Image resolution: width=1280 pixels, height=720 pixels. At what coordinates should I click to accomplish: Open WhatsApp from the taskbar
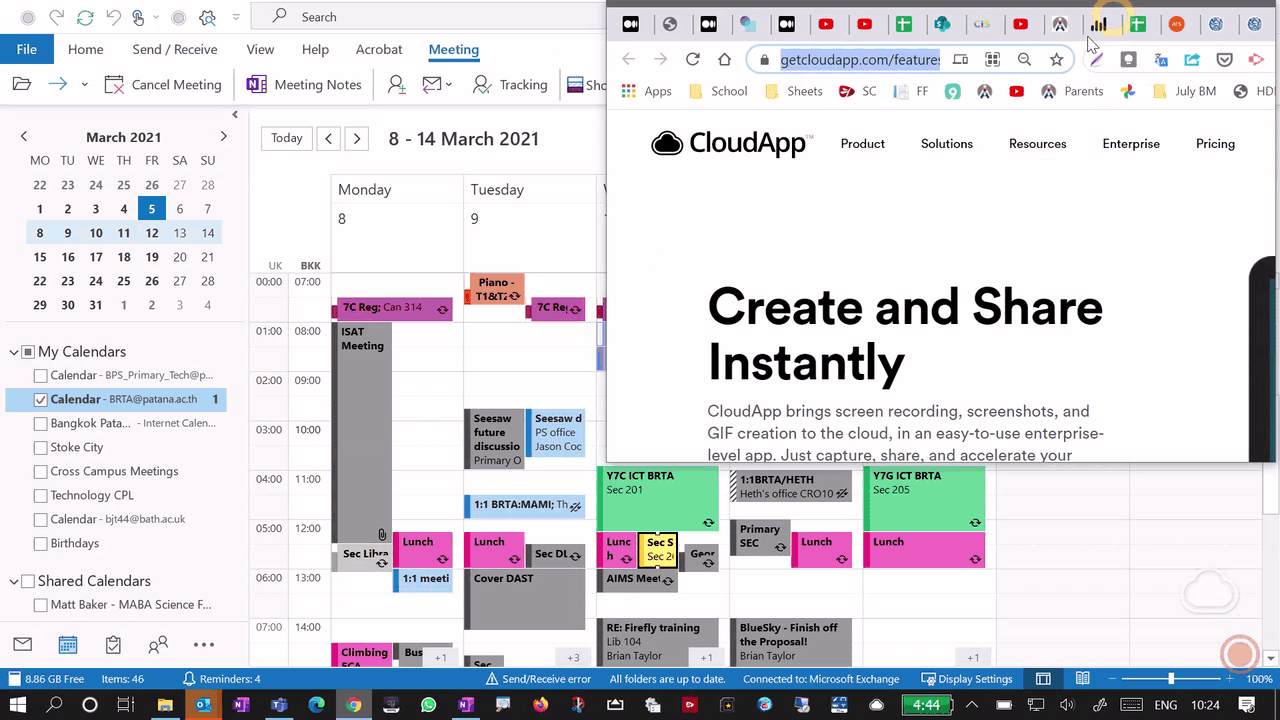[x=429, y=705]
